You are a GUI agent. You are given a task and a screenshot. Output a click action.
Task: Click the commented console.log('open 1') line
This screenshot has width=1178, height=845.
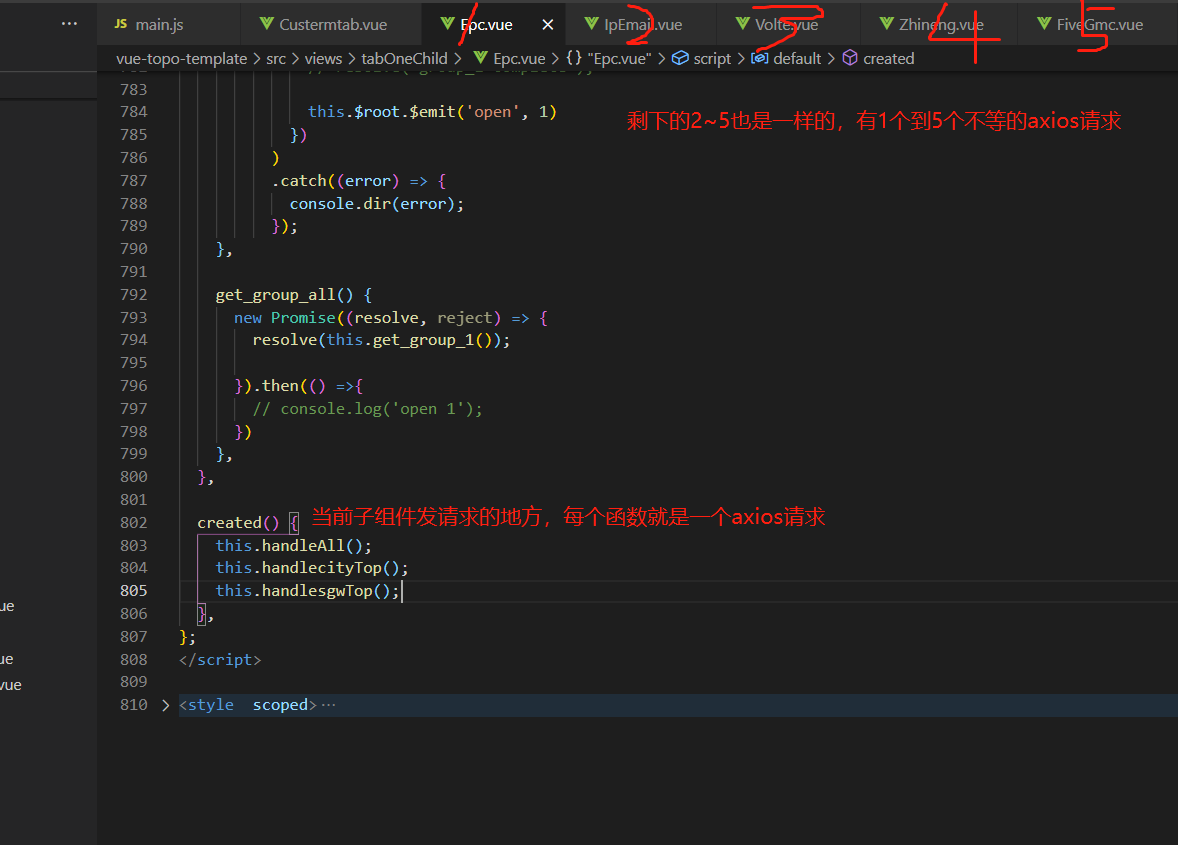point(367,409)
